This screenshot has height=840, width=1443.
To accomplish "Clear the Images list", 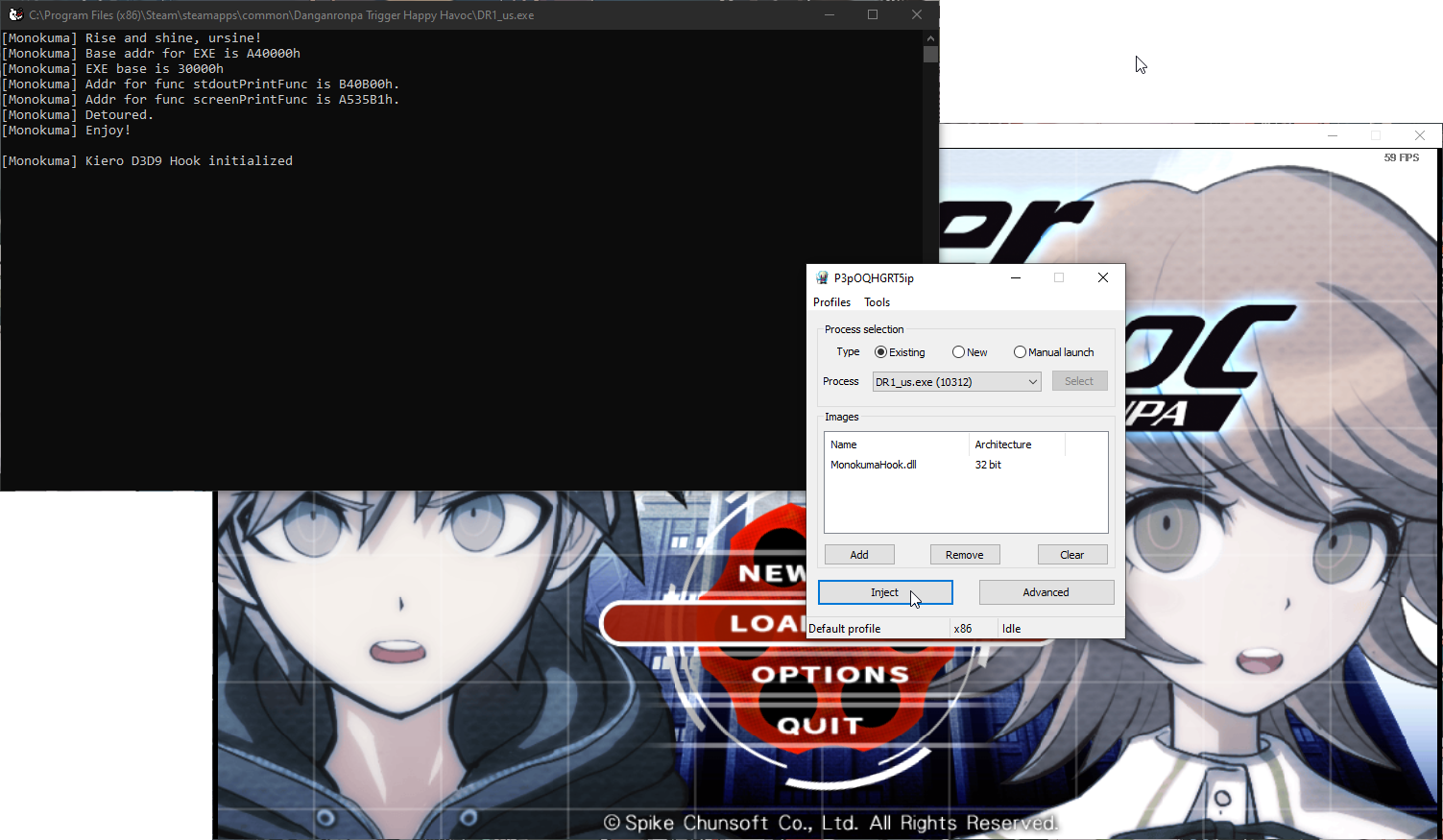I will coord(1071,554).
